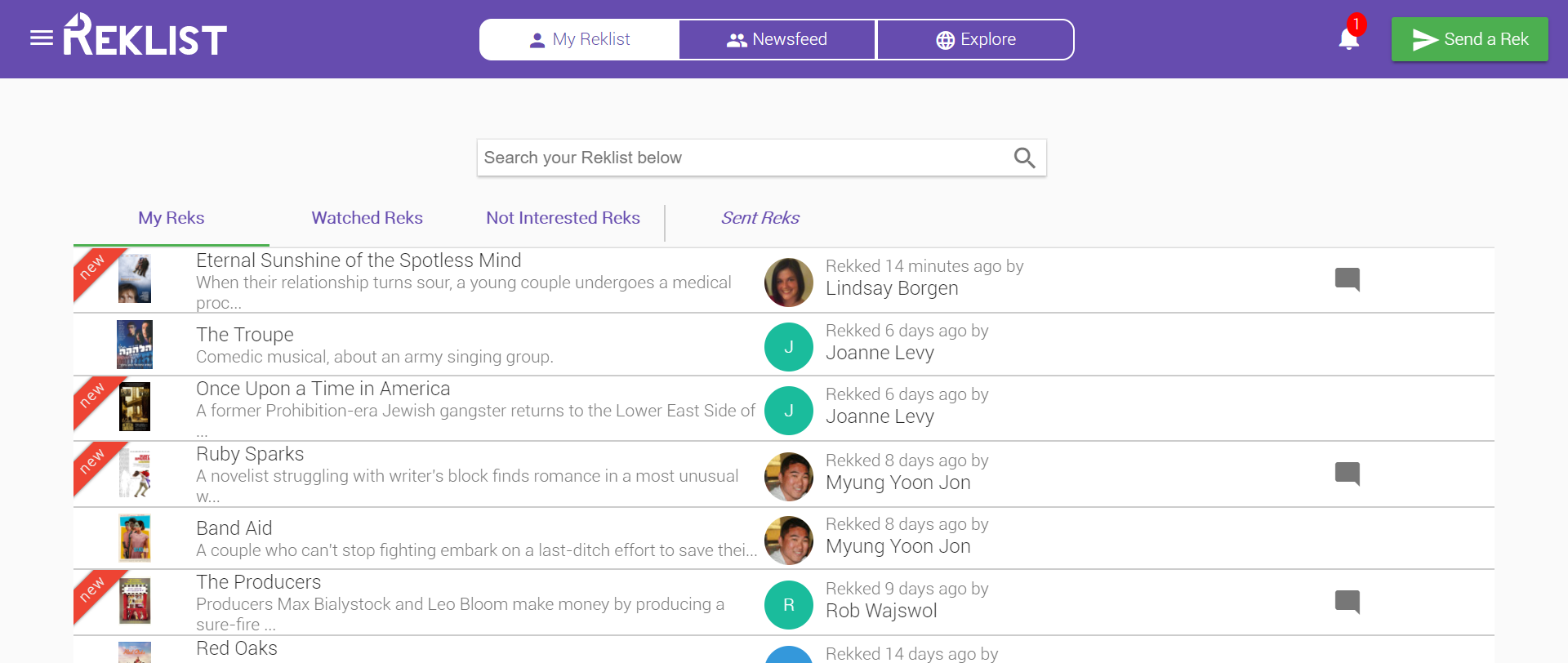Click the name Lindsay Borgen
Viewport: 1568px width, 663px height.
pyautogui.click(x=892, y=288)
